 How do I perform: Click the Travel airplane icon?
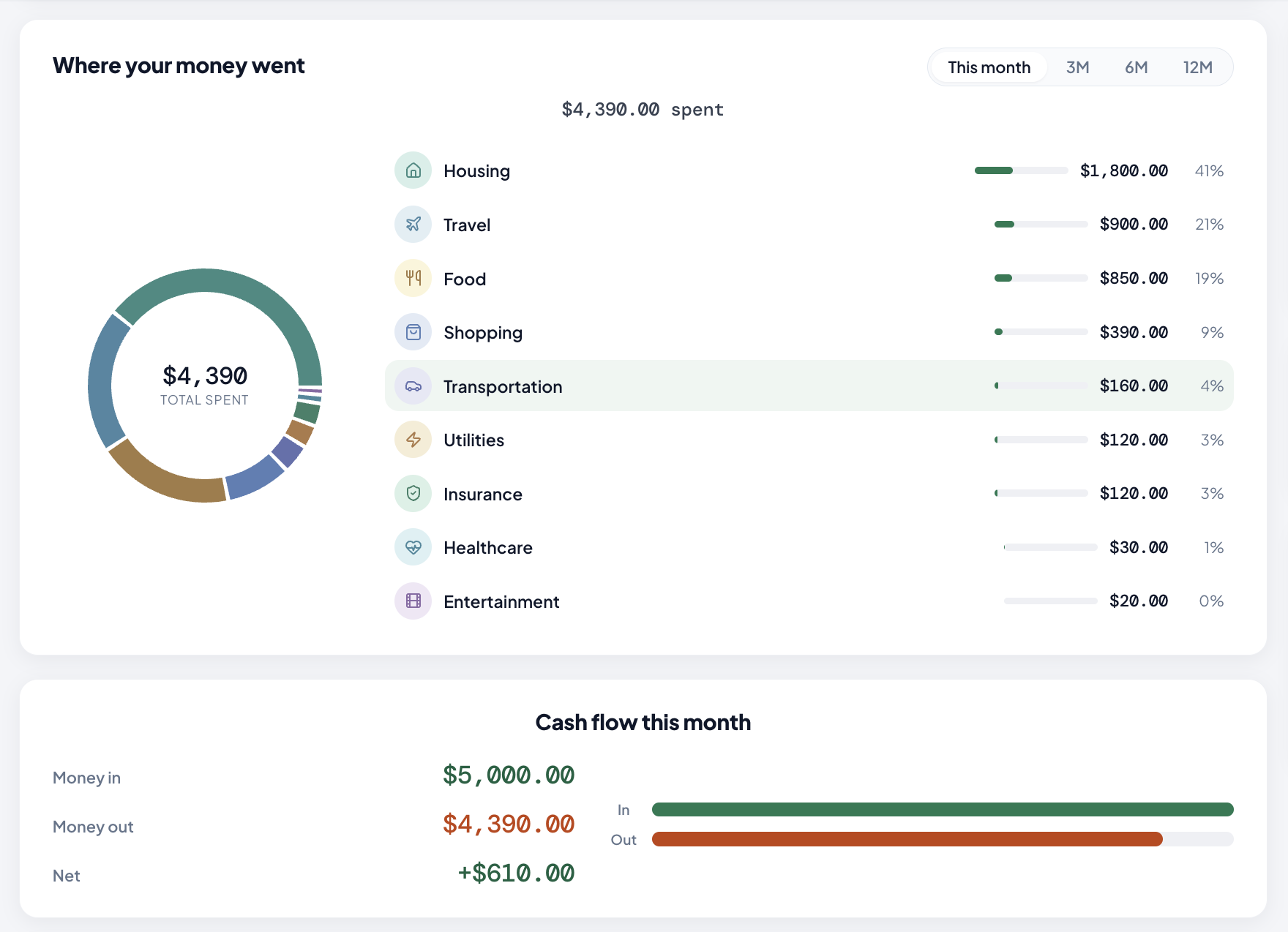pos(413,225)
